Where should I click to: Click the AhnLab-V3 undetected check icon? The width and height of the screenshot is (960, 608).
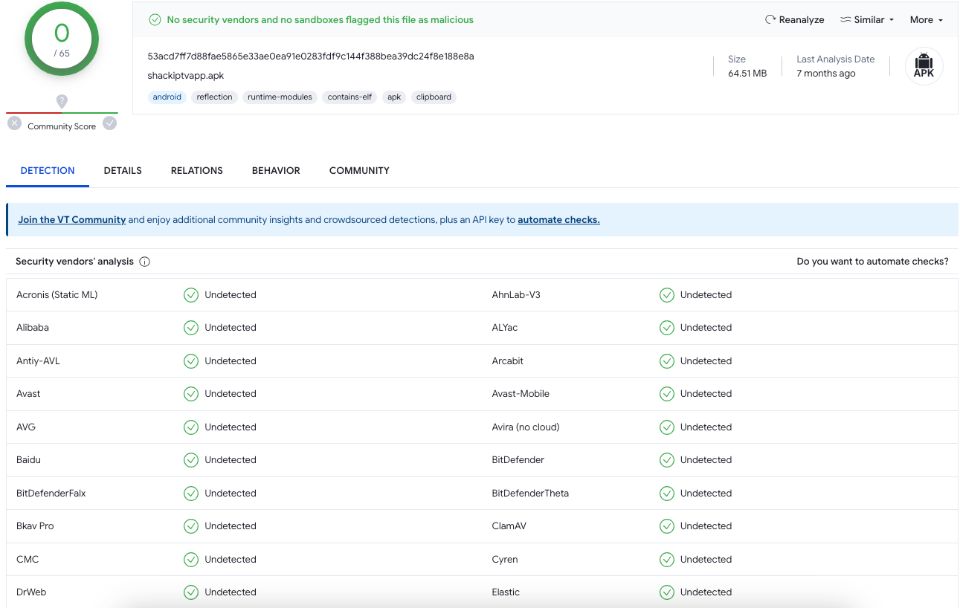[x=667, y=295]
